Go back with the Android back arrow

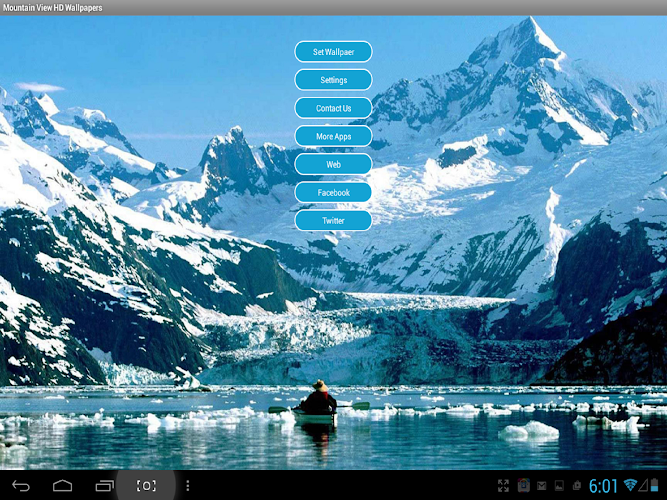21,486
